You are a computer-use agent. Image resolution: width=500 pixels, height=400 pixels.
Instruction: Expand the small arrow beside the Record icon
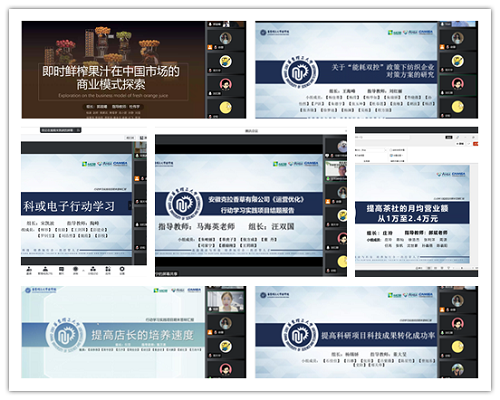pyautogui.click(x=83, y=269)
